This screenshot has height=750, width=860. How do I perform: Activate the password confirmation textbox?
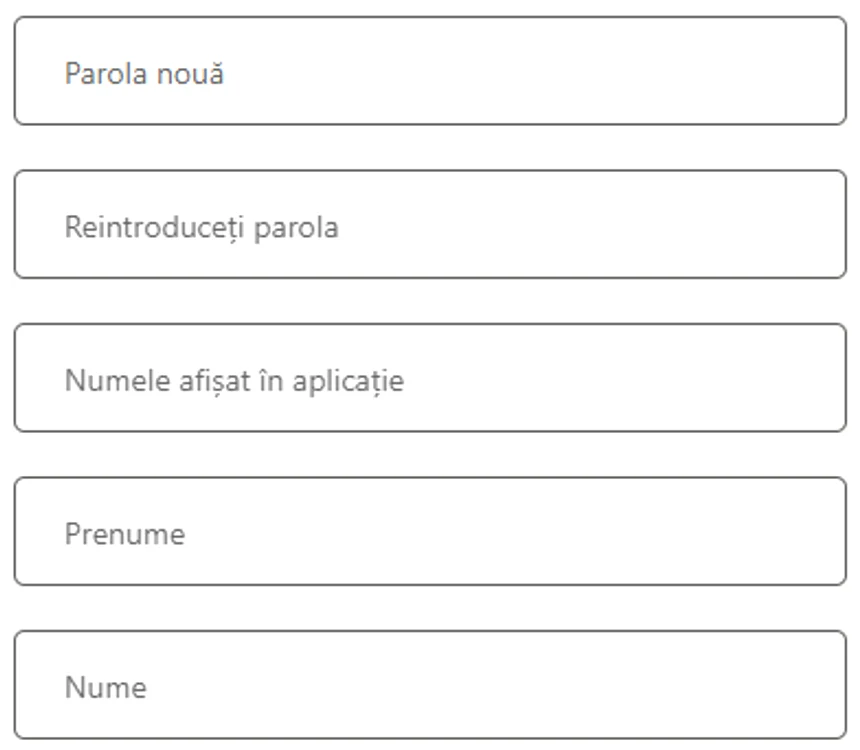(x=430, y=224)
